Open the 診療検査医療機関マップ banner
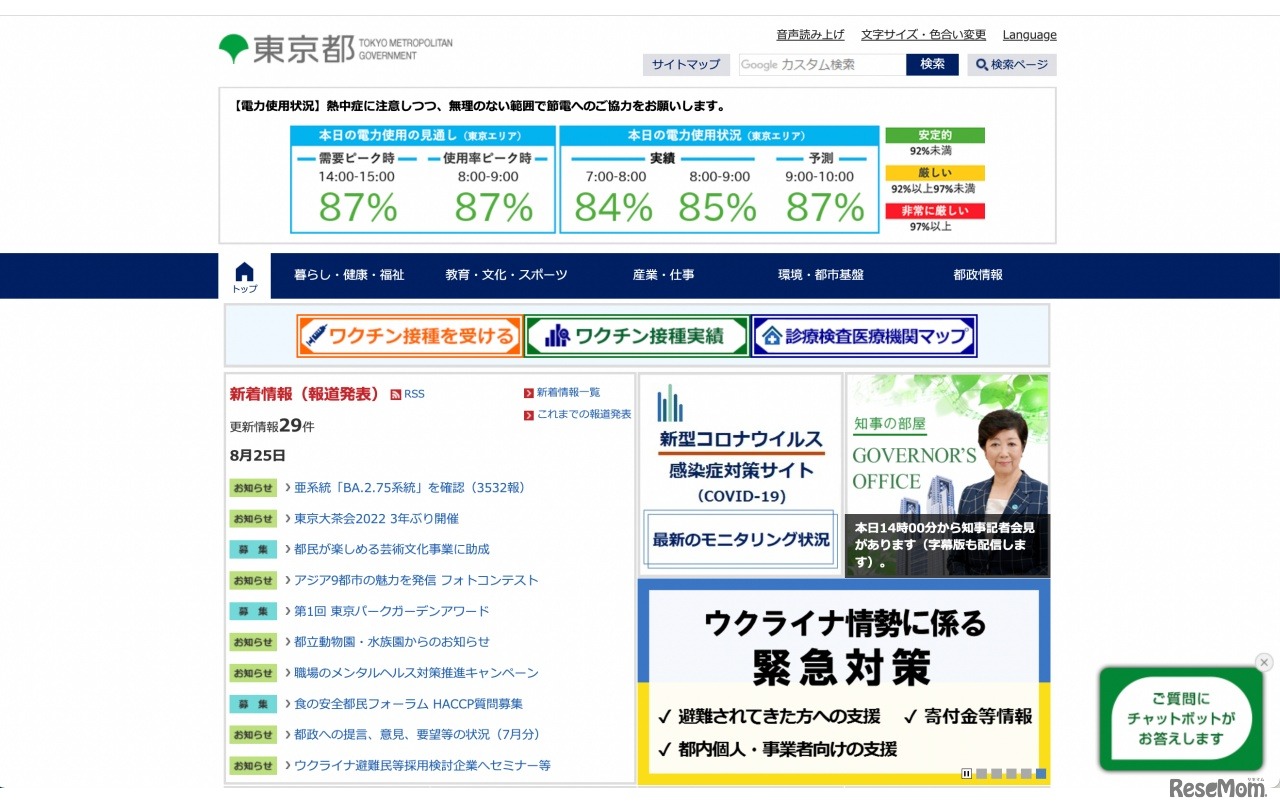The image size is (1280, 811). tap(865, 336)
